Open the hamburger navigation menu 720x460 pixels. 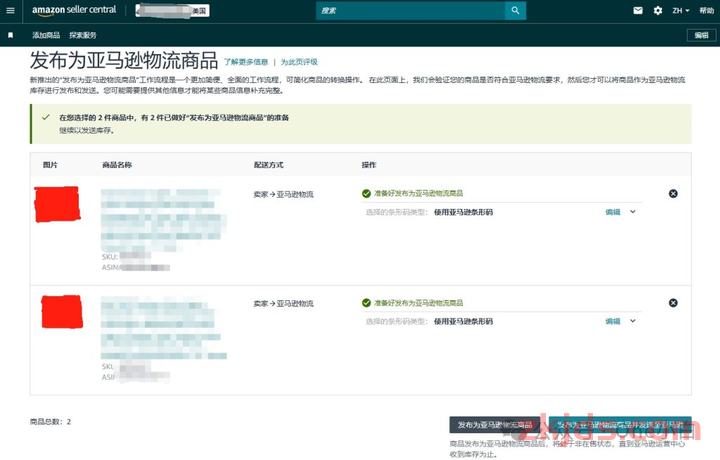click(10, 11)
